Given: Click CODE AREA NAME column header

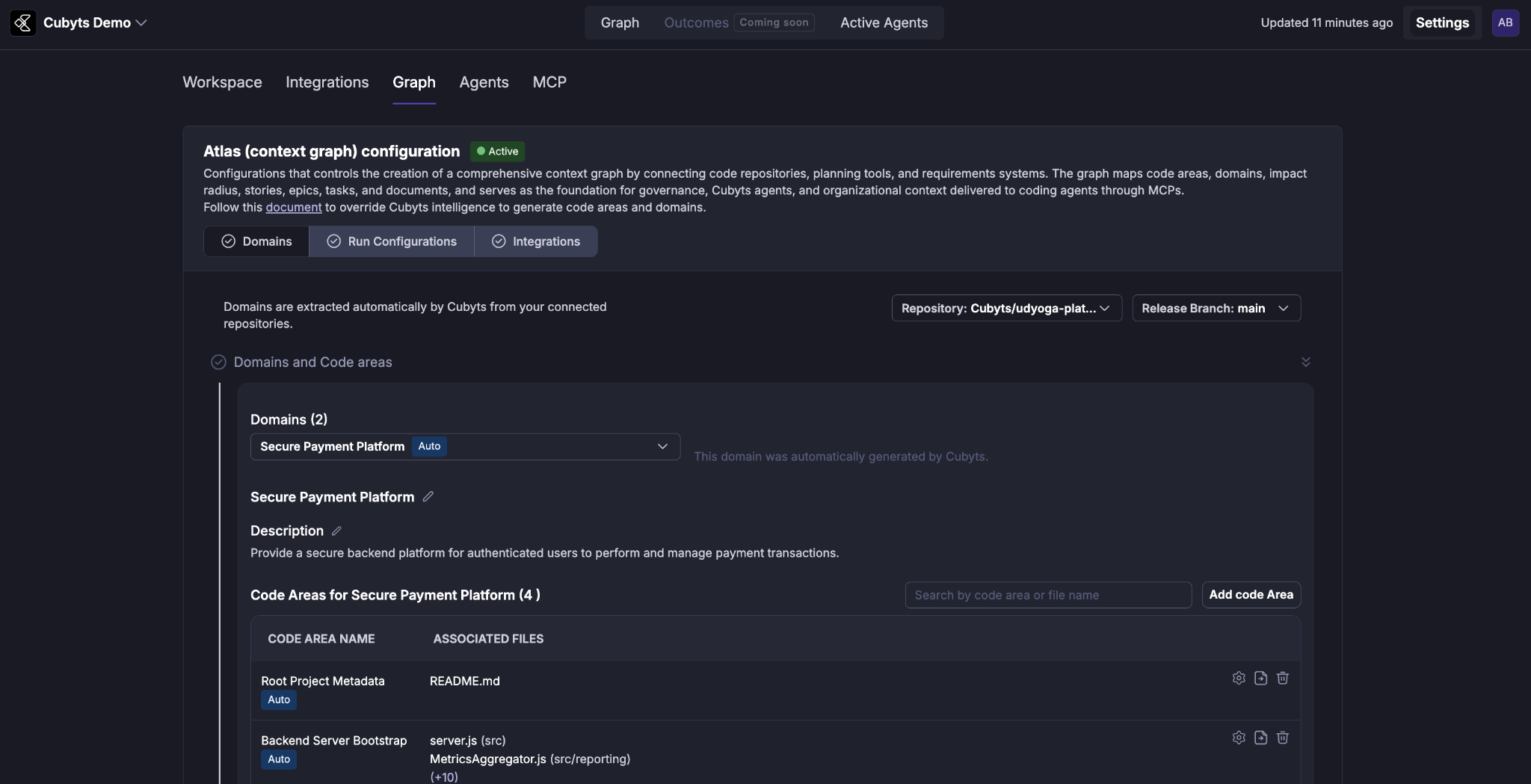Looking at the screenshot, I should pyautogui.click(x=321, y=639).
